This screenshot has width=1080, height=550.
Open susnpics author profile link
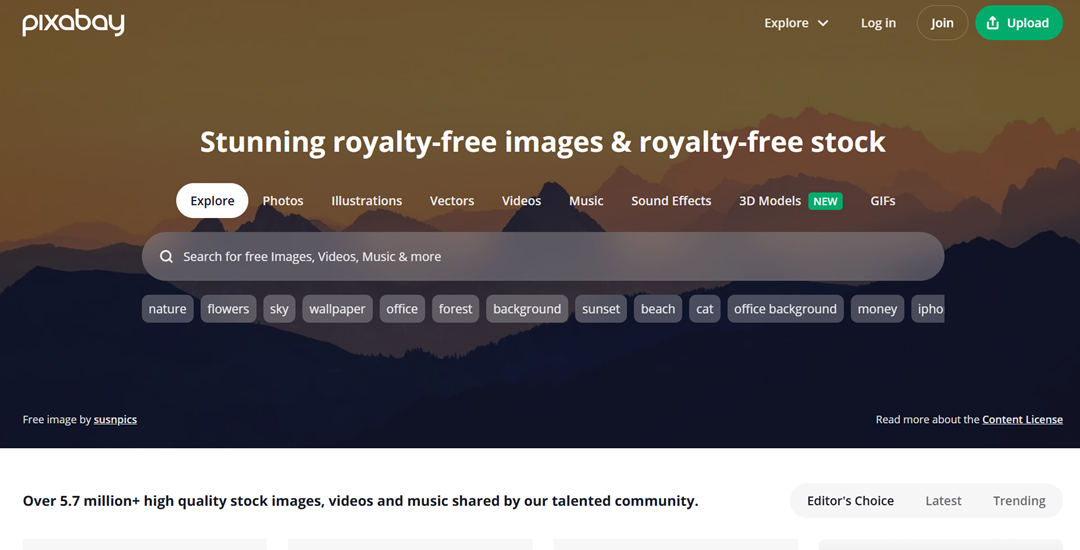click(115, 420)
